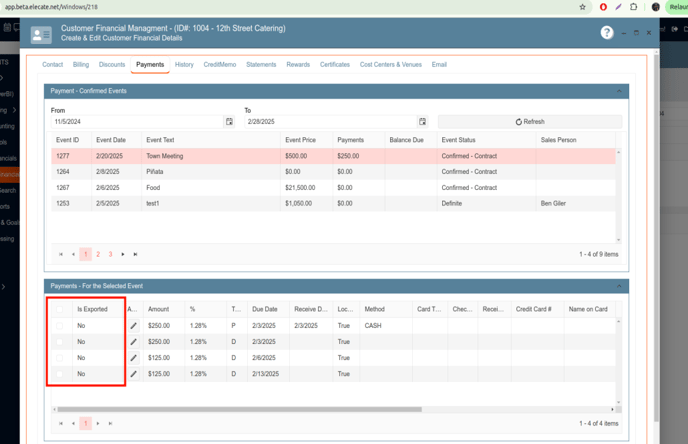Screen dimensions: 688x444
Task: Open the From date calendar picker
Action: (x=229, y=122)
